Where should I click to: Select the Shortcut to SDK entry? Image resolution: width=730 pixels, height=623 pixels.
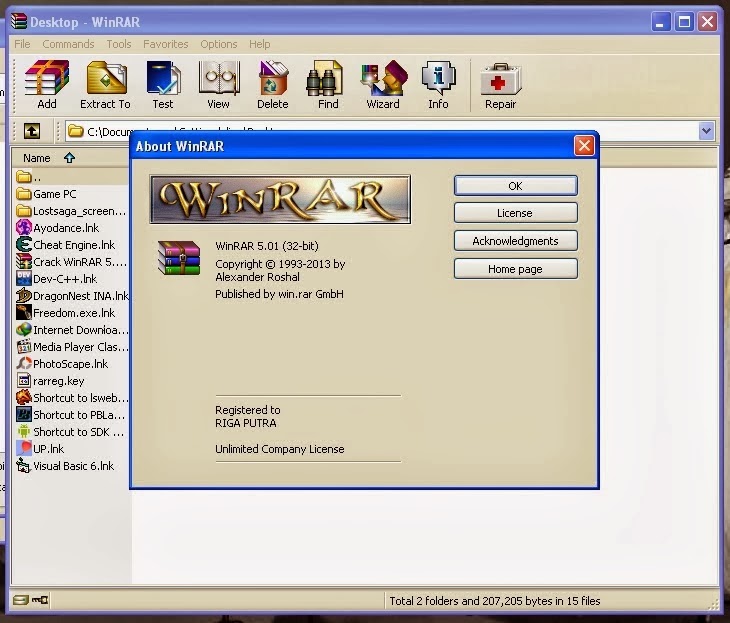tap(71, 432)
